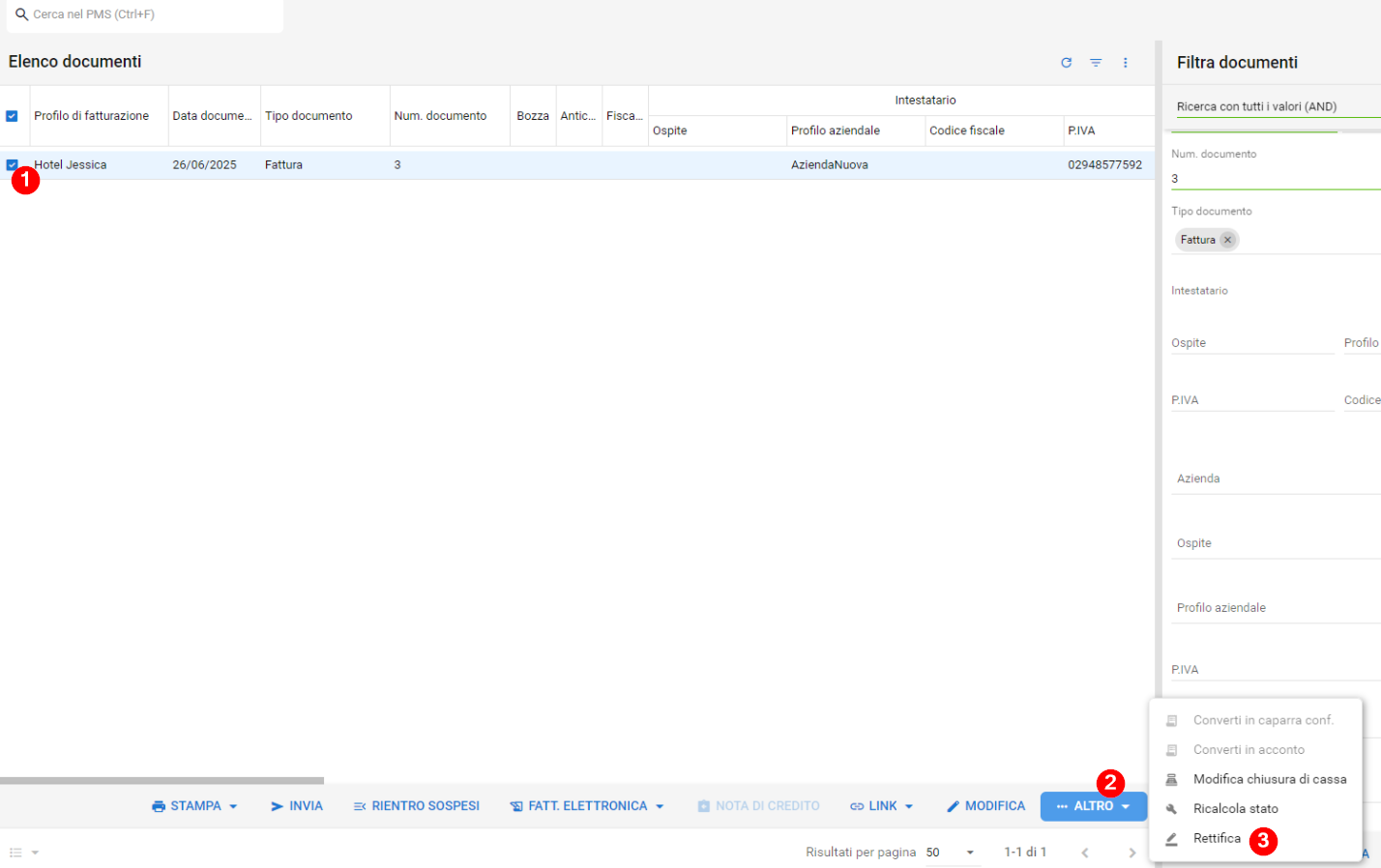
Task: Click the list view icon at bottom left
Action: [x=15, y=853]
